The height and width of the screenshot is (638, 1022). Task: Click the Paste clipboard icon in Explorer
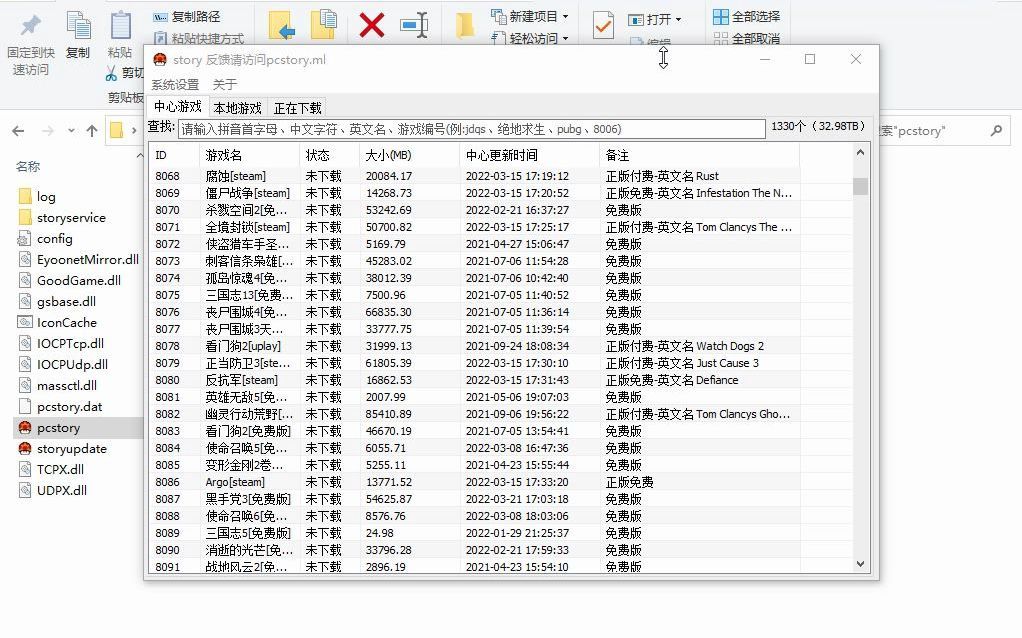(121, 26)
